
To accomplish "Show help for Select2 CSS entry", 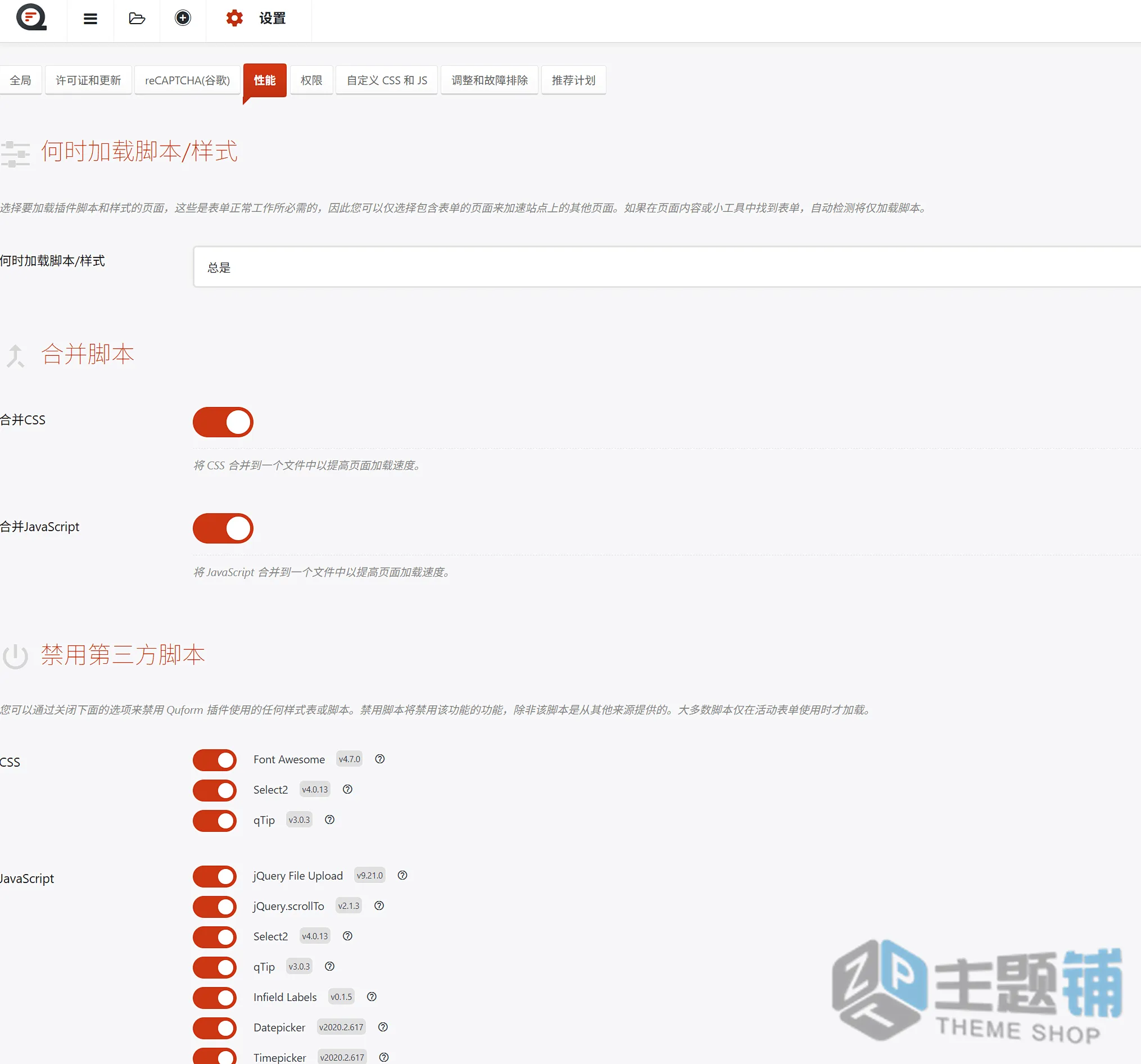I will 347,789.
